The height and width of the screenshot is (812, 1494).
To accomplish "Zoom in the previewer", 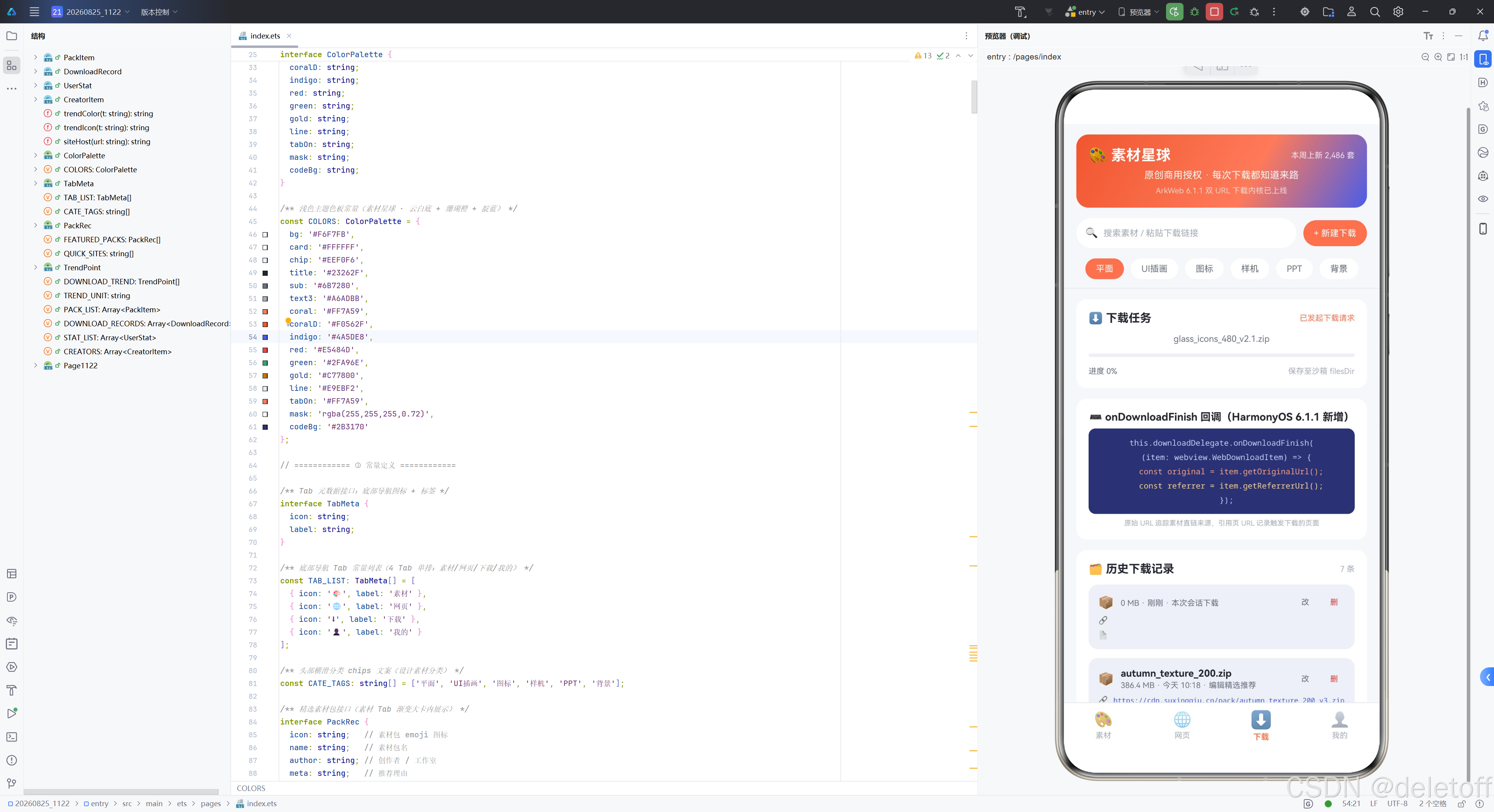I will [1438, 57].
